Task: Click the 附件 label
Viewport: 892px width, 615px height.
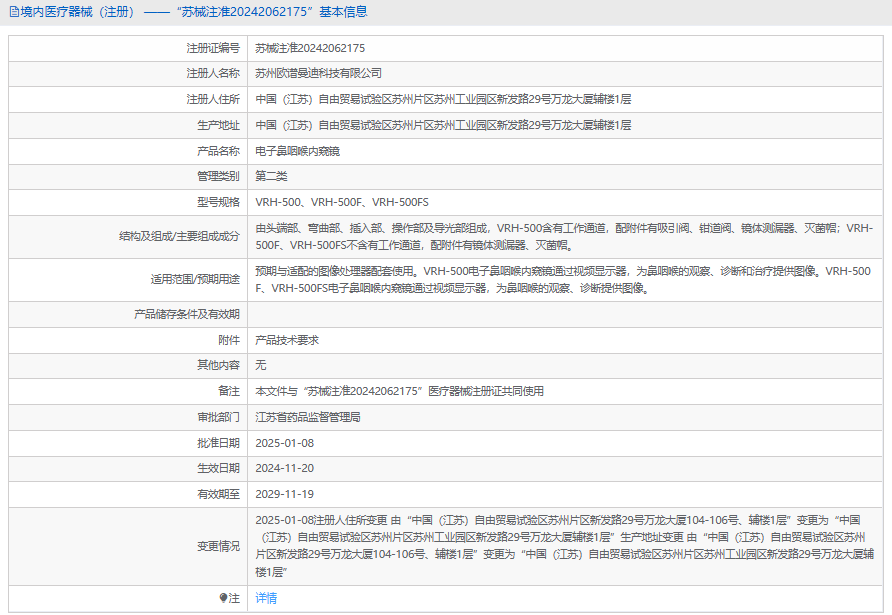Action: [229, 340]
